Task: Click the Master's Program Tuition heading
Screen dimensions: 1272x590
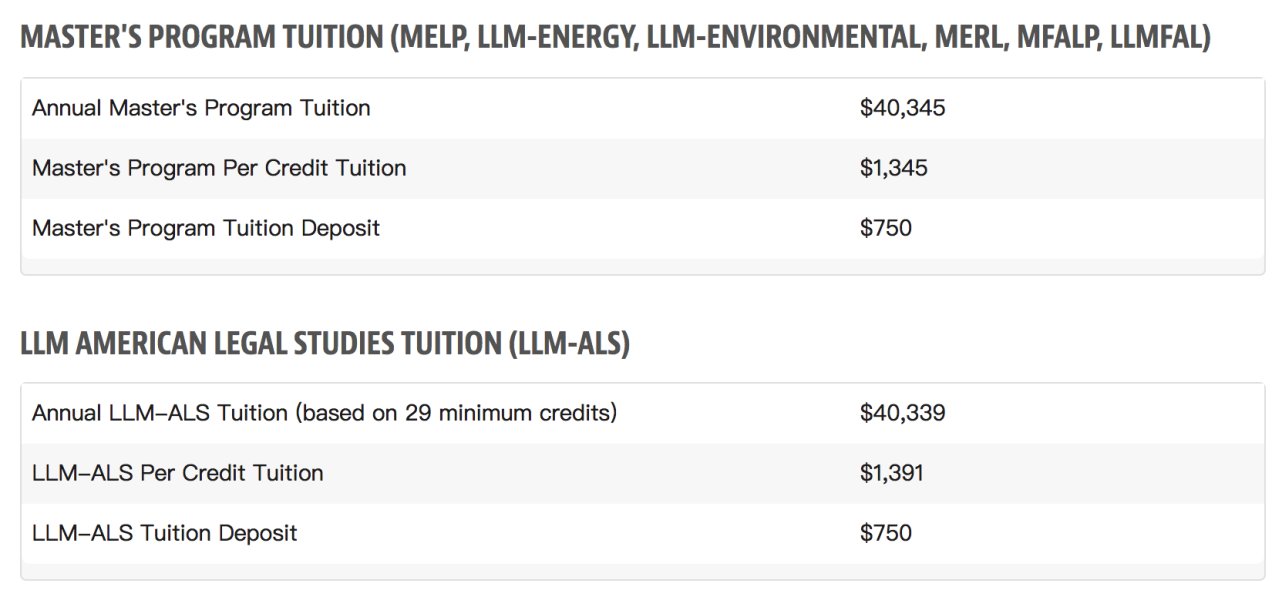Action: coord(200,39)
